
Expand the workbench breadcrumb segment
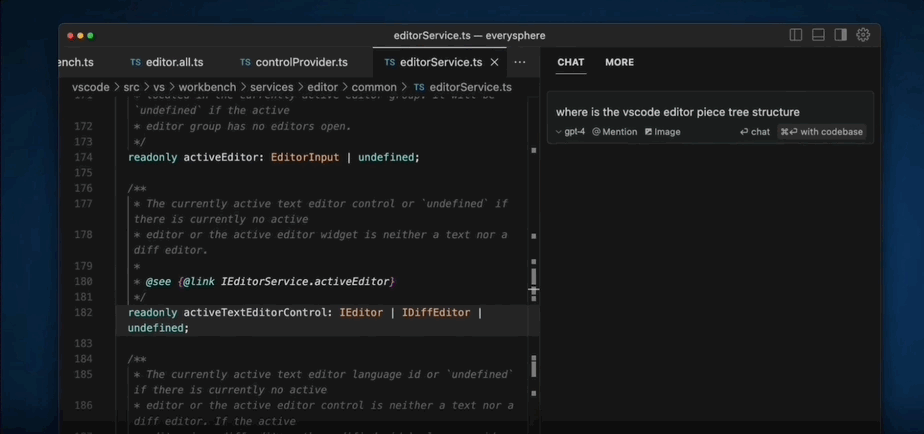coord(207,87)
